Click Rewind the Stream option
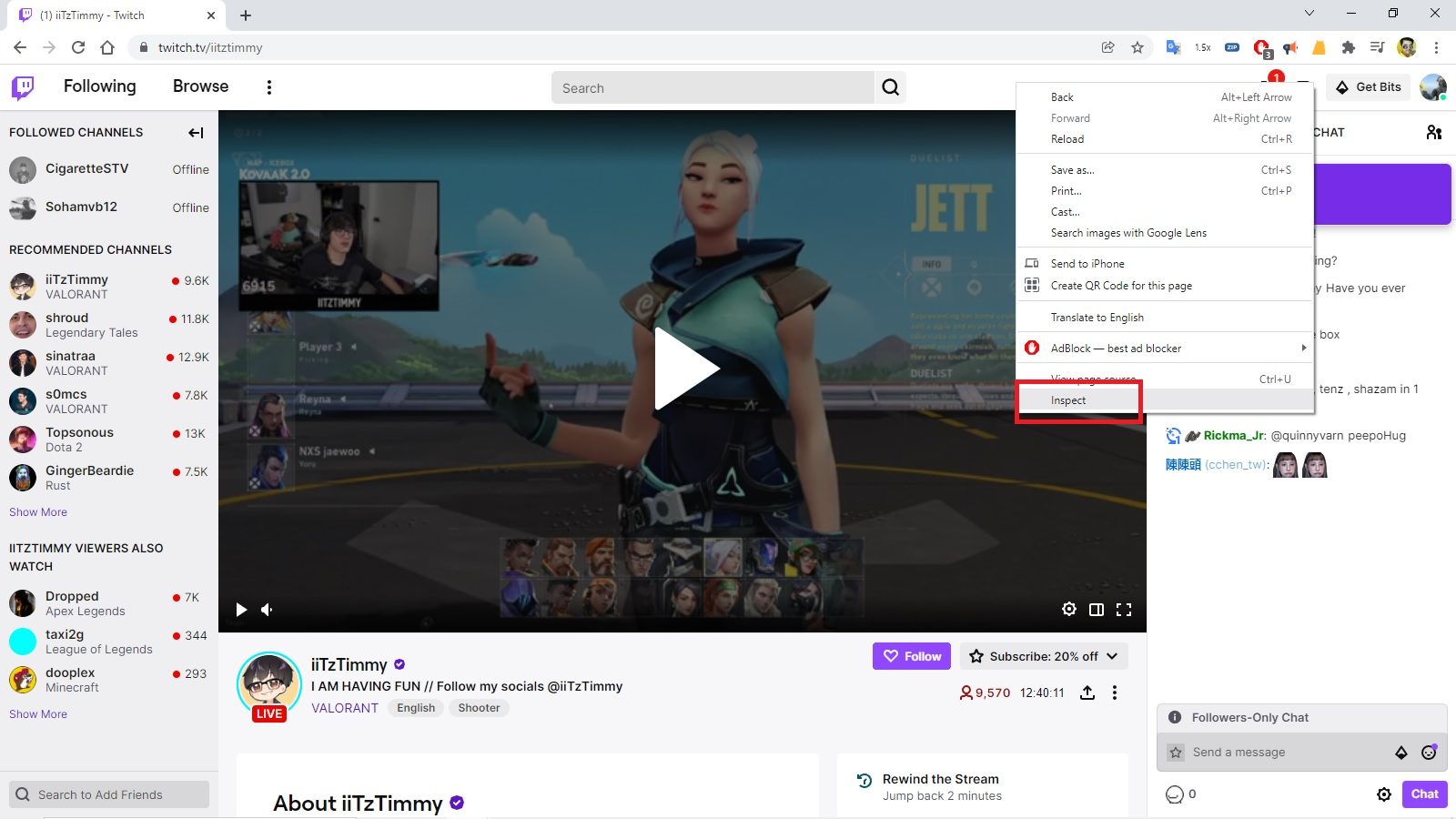Image resolution: width=1456 pixels, height=819 pixels. (x=983, y=787)
